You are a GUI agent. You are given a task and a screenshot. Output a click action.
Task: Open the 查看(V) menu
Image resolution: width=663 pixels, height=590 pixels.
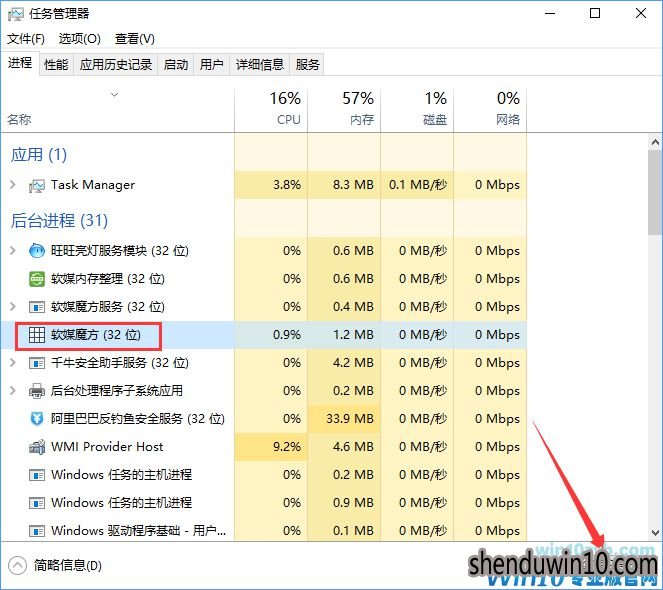135,39
